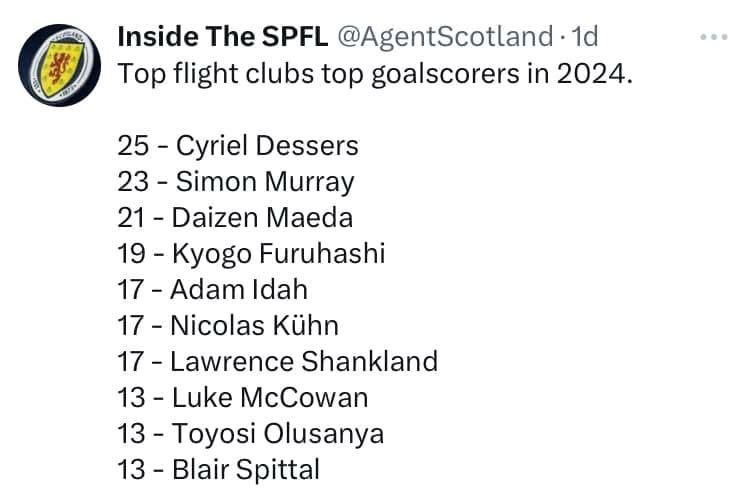Click the Daizen Maeda entry

click(235, 218)
